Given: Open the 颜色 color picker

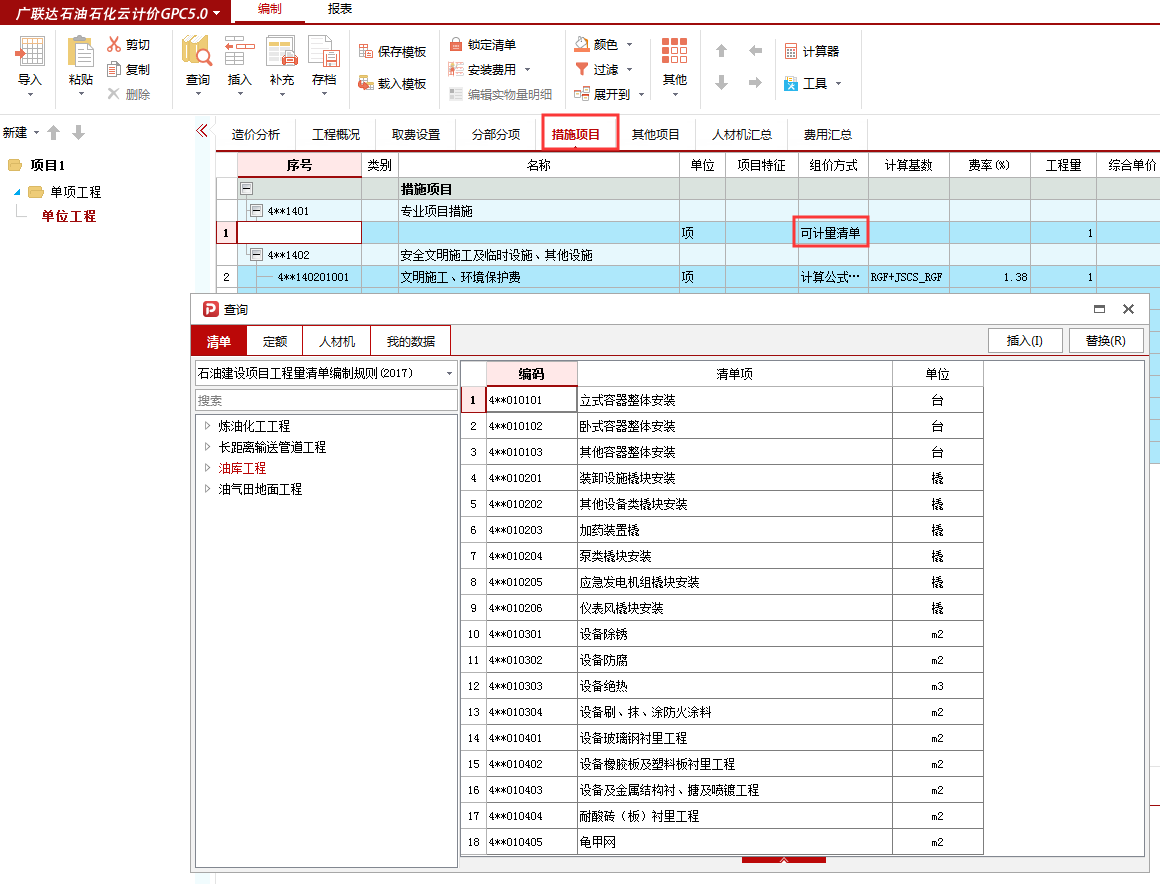Looking at the screenshot, I should click(x=600, y=42).
